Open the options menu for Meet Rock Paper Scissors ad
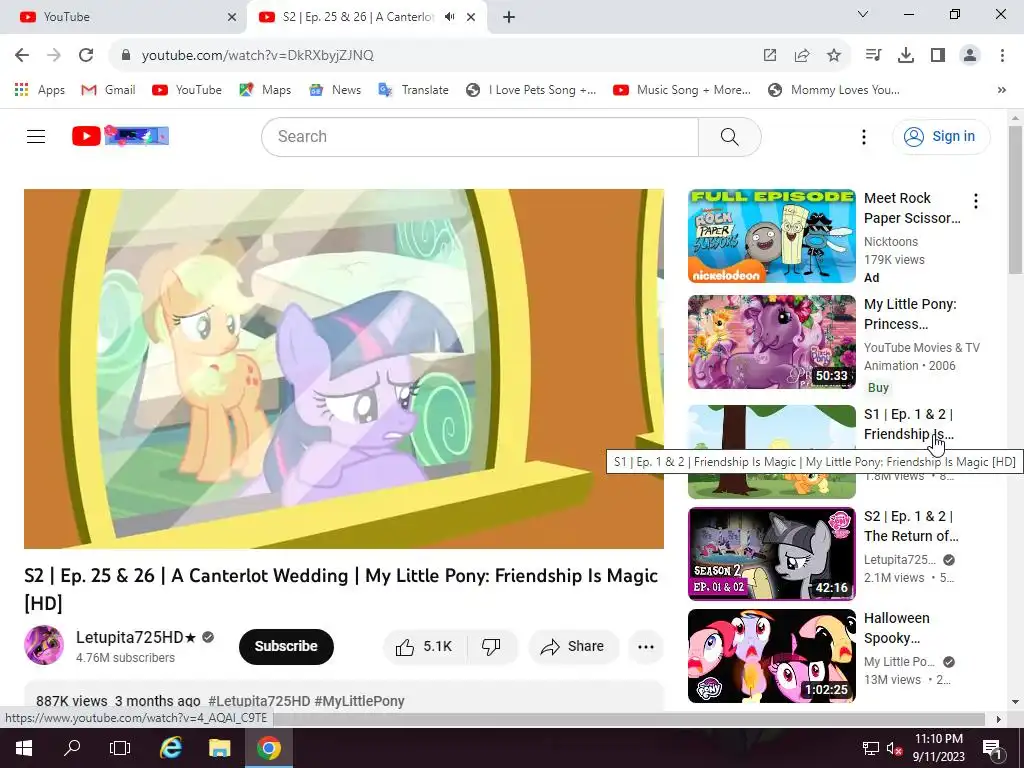The height and width of the screenshot is (768, 1024). (x=976, y=201)
